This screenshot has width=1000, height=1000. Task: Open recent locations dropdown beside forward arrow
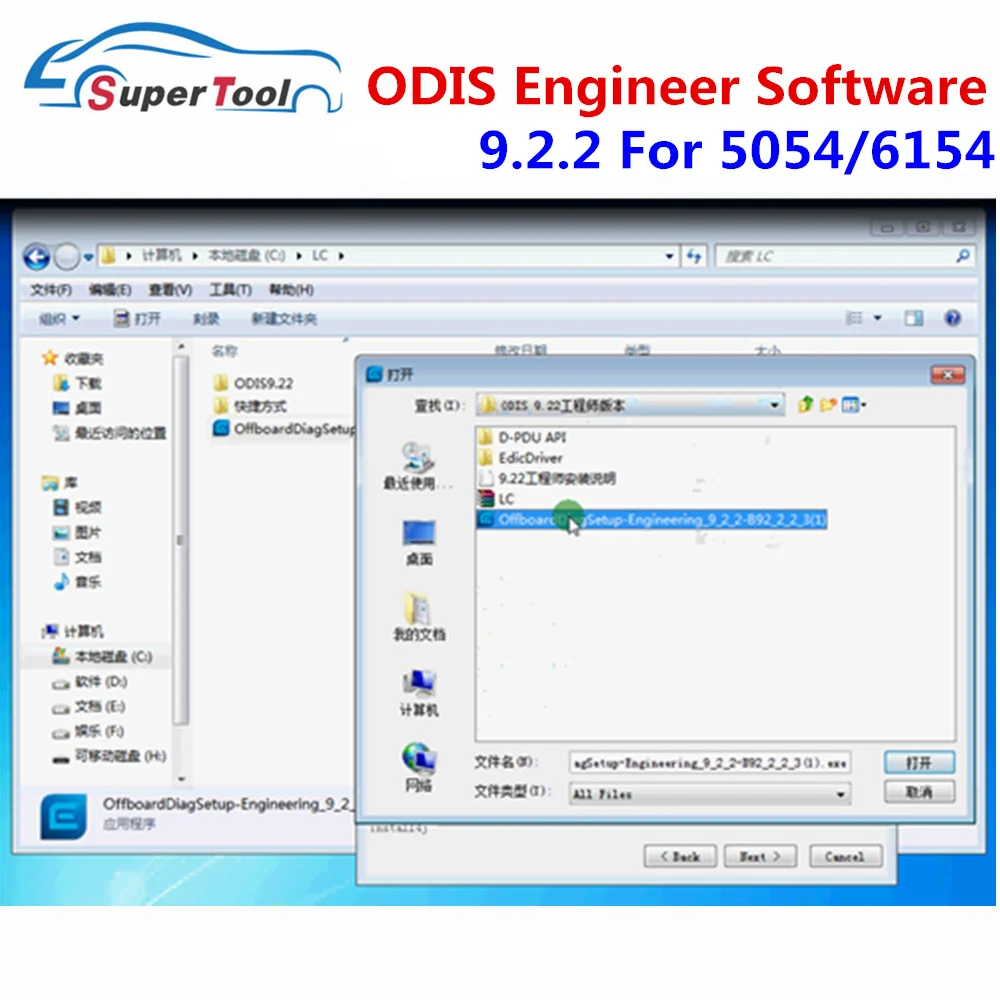(x=89, y=257)
